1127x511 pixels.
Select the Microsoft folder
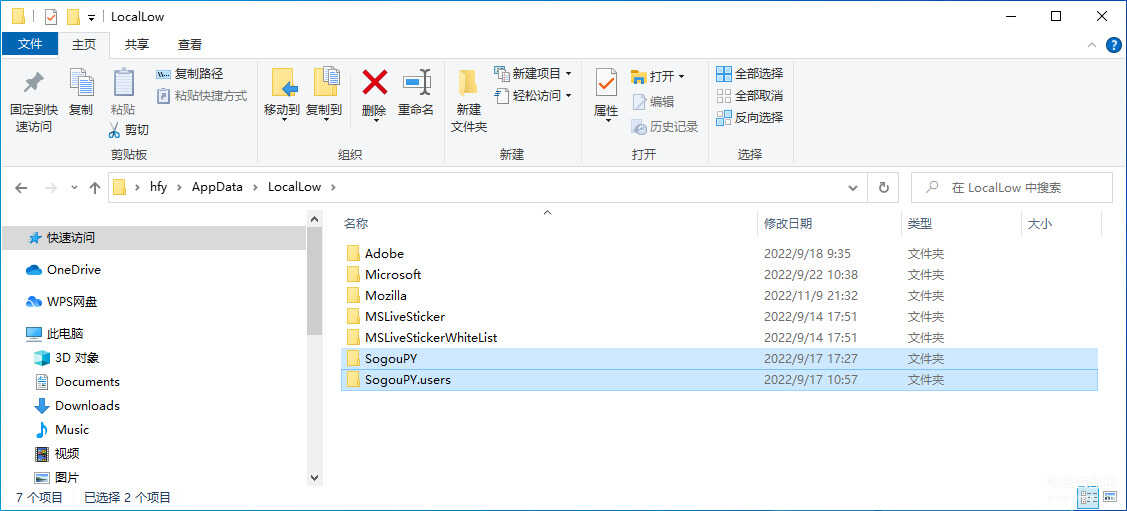[x=719, y=275]
